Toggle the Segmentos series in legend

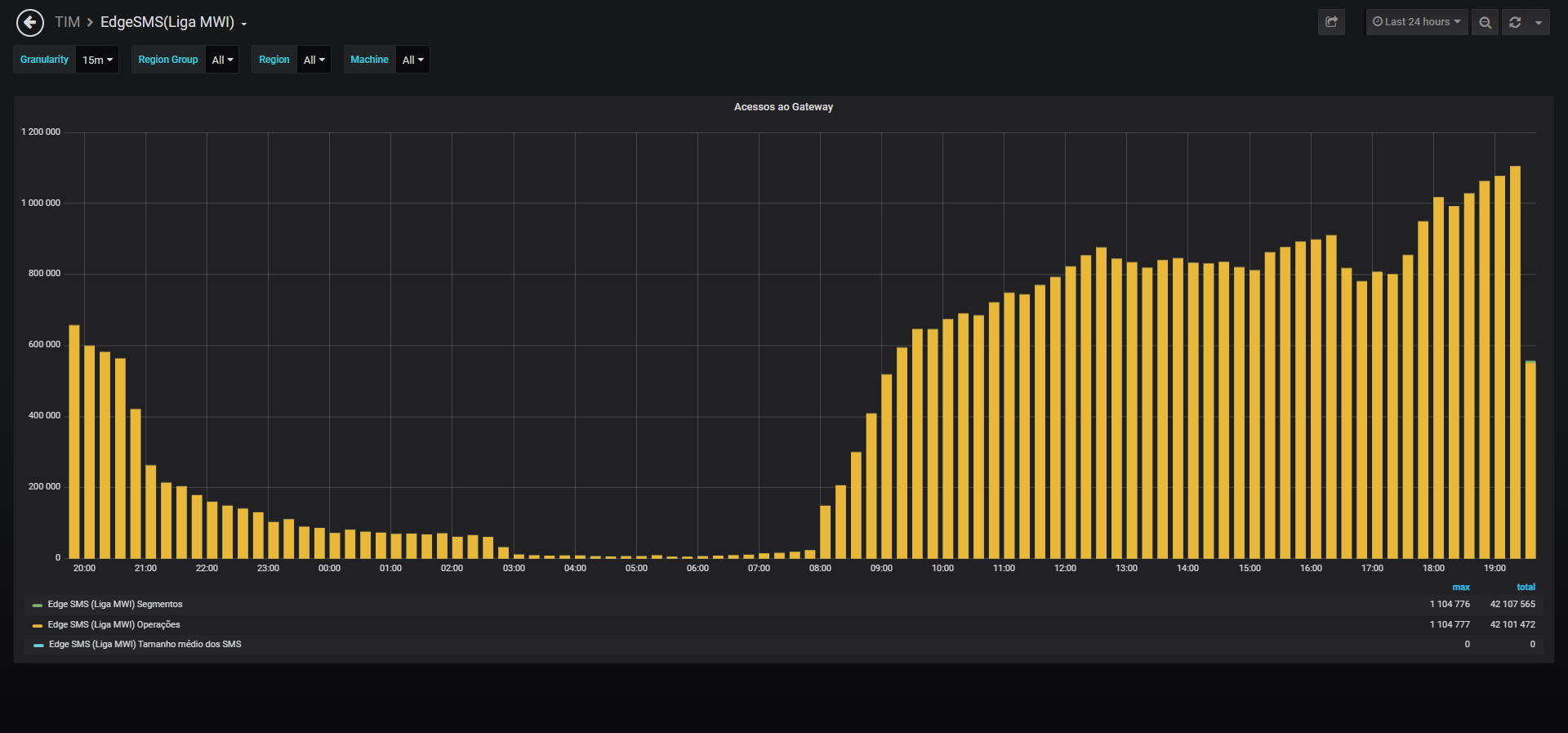[115, 605]
